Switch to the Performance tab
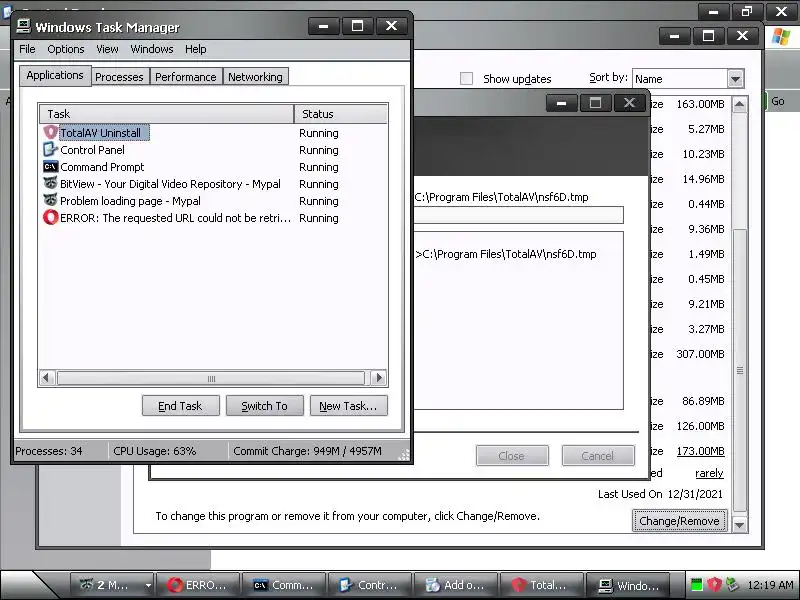The height and width of the screenshot is (600, 800). pyautogui.click(x=186, y=77)
